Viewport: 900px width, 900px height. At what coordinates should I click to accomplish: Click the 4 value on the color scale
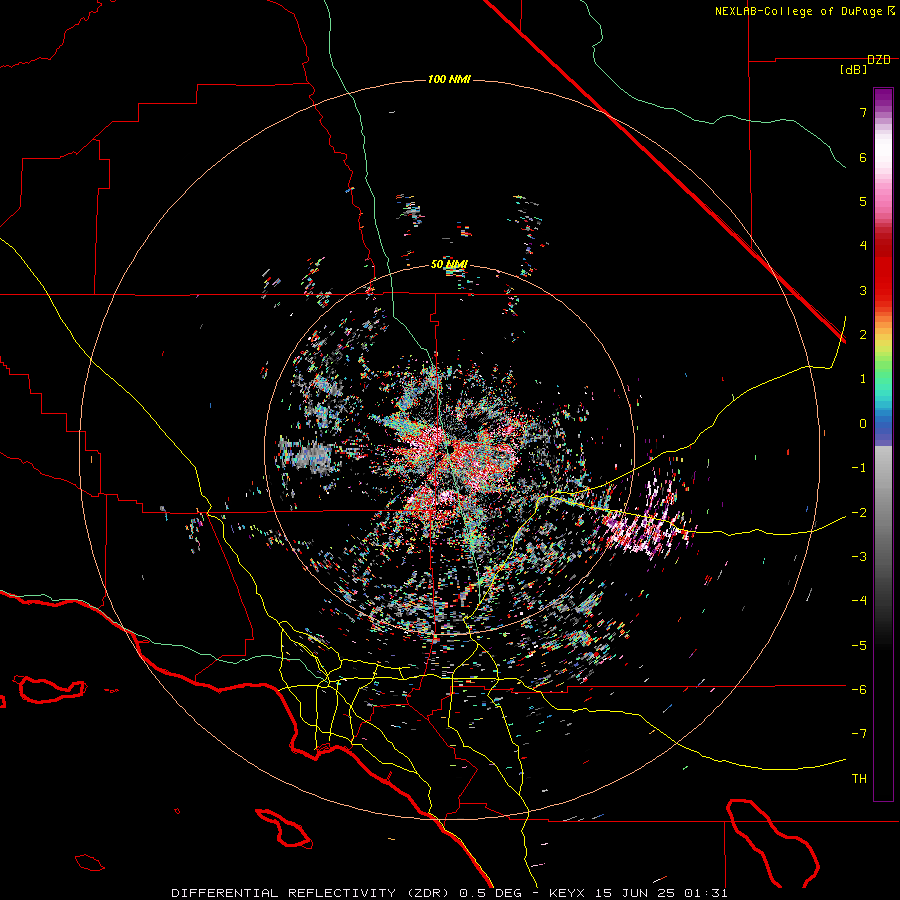coord(863,246)
